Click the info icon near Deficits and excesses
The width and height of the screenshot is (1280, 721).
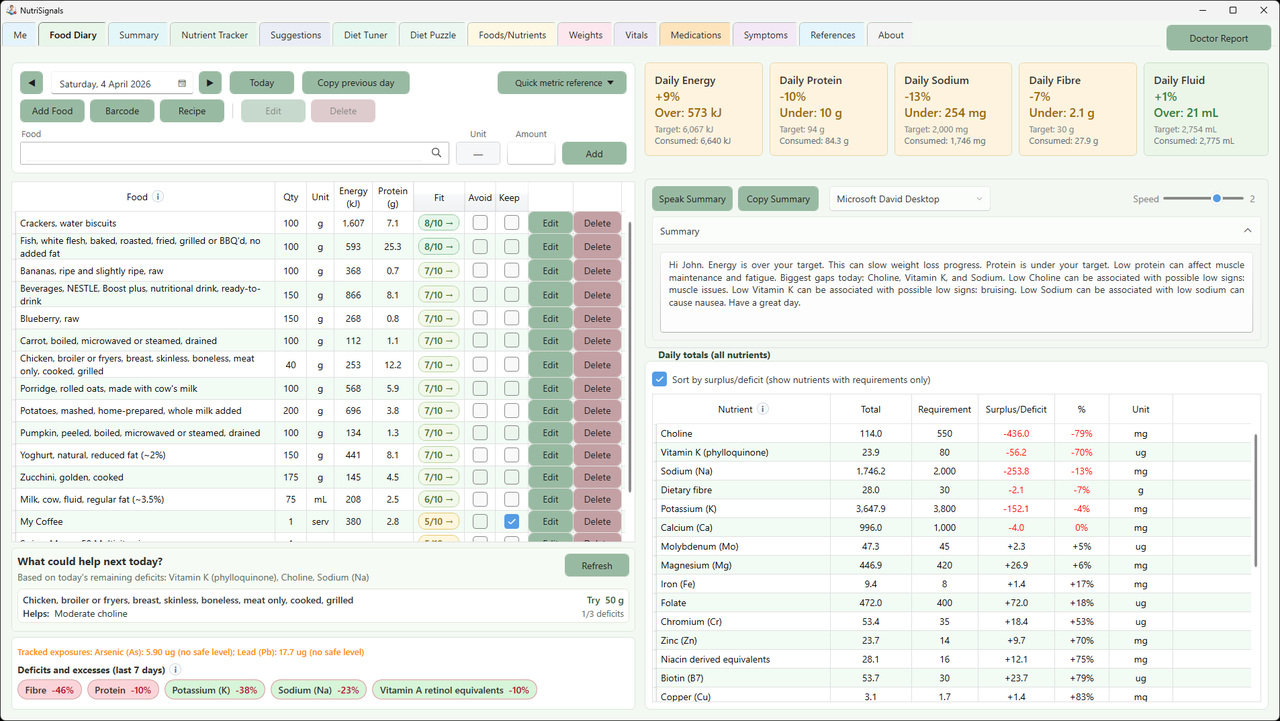(174, 670)
